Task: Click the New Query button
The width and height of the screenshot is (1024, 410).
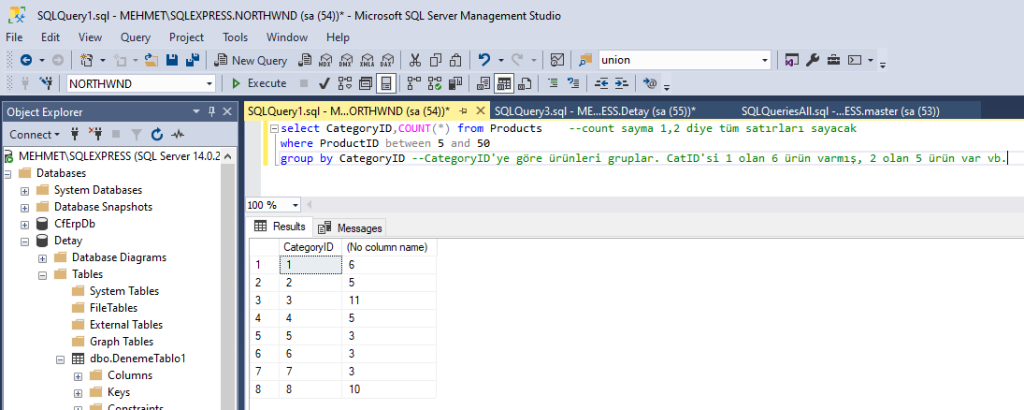Action: (x=251, y=60)
